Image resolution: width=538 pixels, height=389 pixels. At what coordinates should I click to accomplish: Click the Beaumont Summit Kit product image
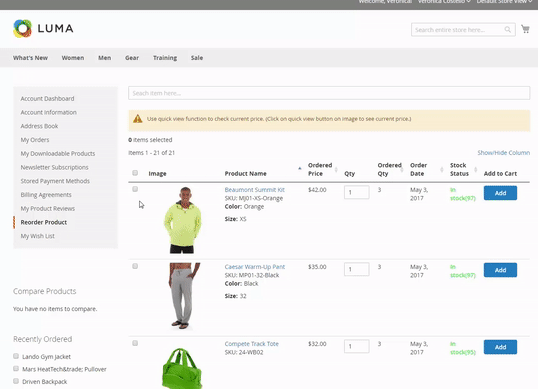point(182,220)
